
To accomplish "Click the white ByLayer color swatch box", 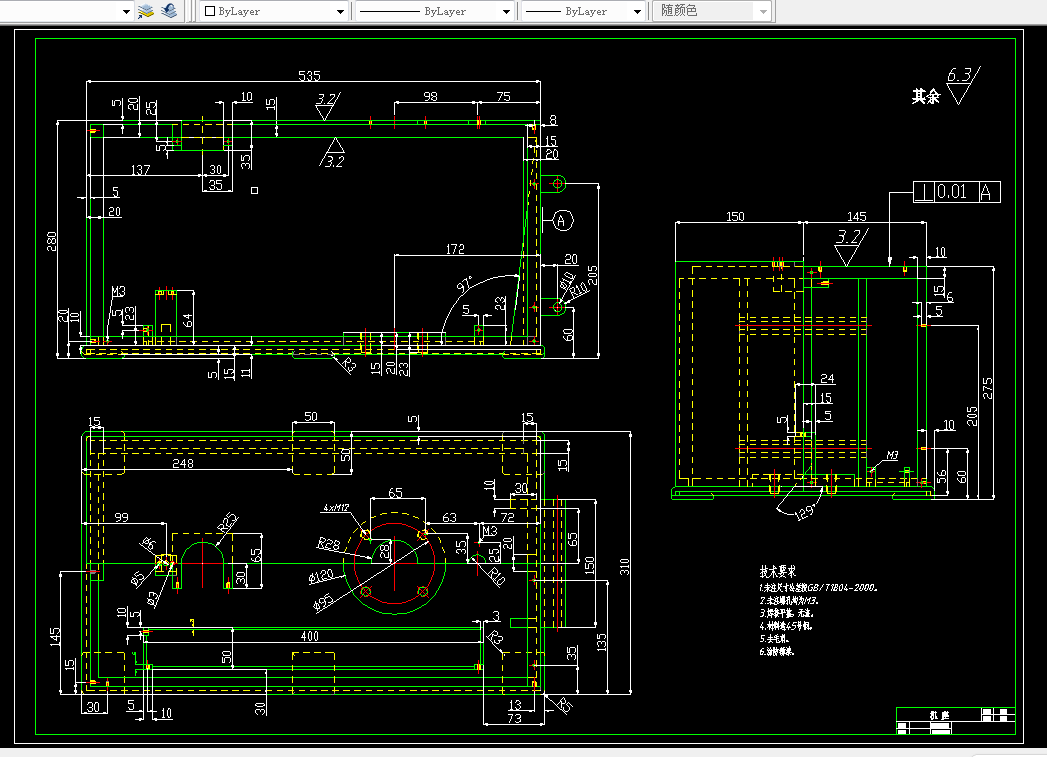I will point(210,11).
